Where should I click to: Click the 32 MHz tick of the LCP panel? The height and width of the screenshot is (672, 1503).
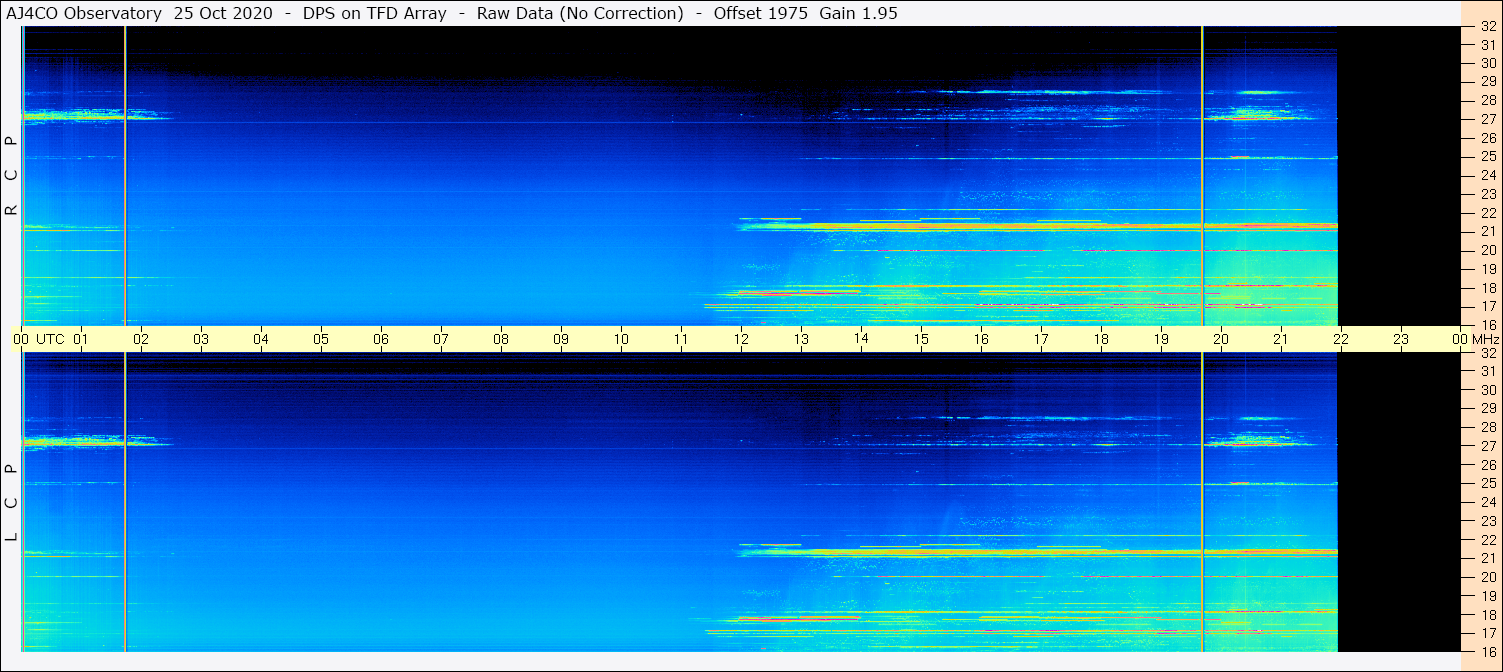click(1487, 353)
